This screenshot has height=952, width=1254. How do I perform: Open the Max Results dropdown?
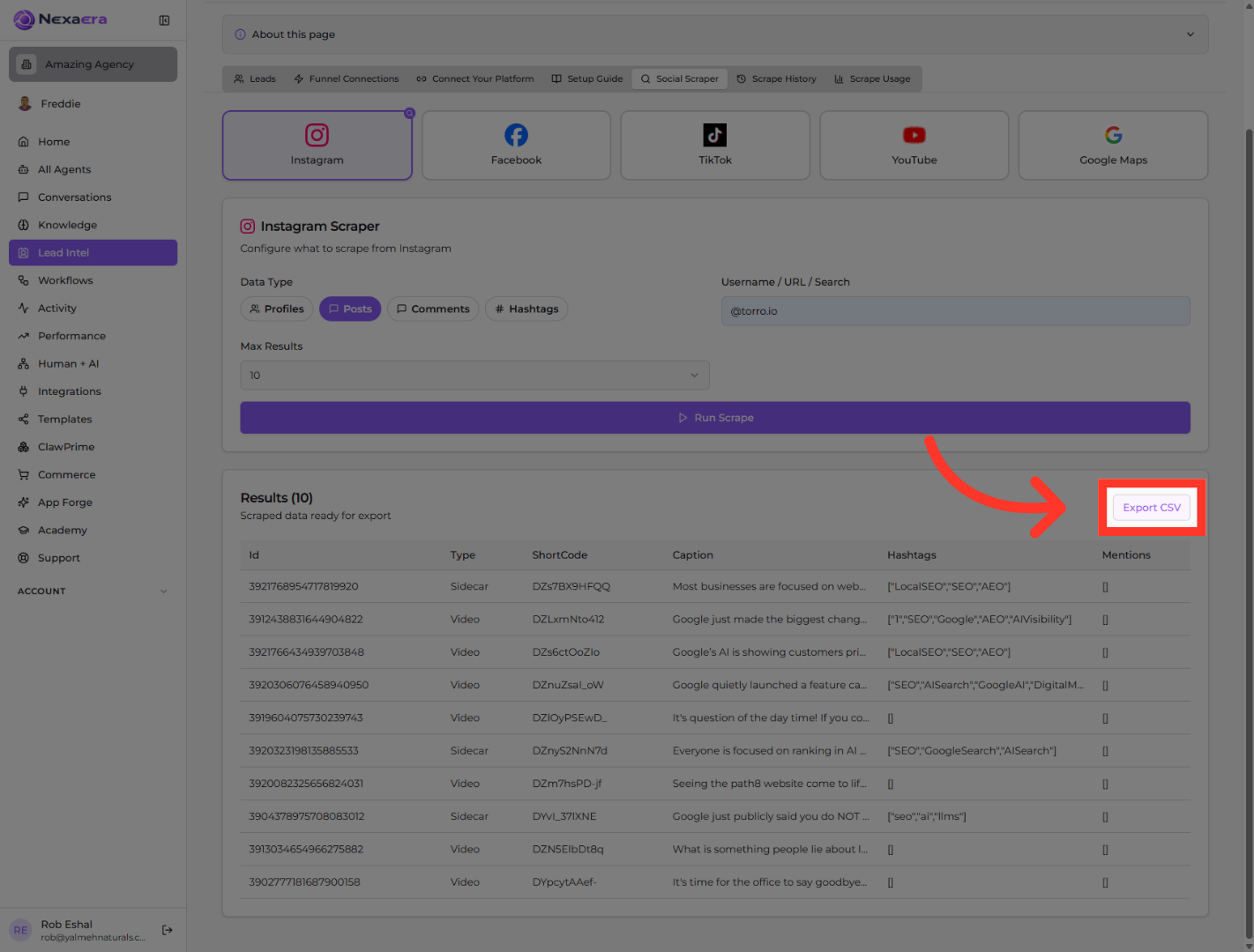pos(474,376)
